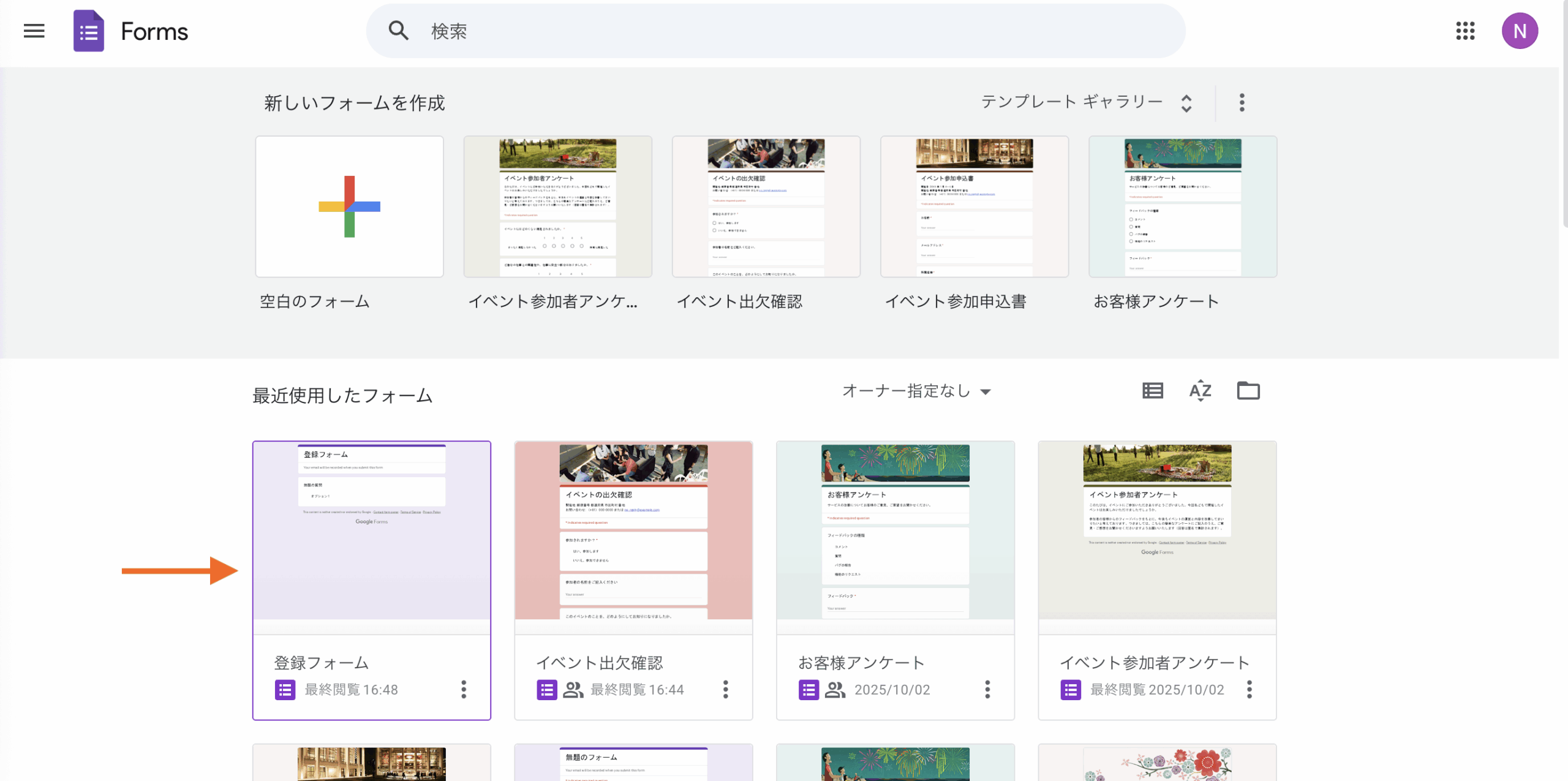This screenshot has height=781, width=1568.
Task: Open more options for イベント参加者アンケート card
Action: click(1249, 689)
